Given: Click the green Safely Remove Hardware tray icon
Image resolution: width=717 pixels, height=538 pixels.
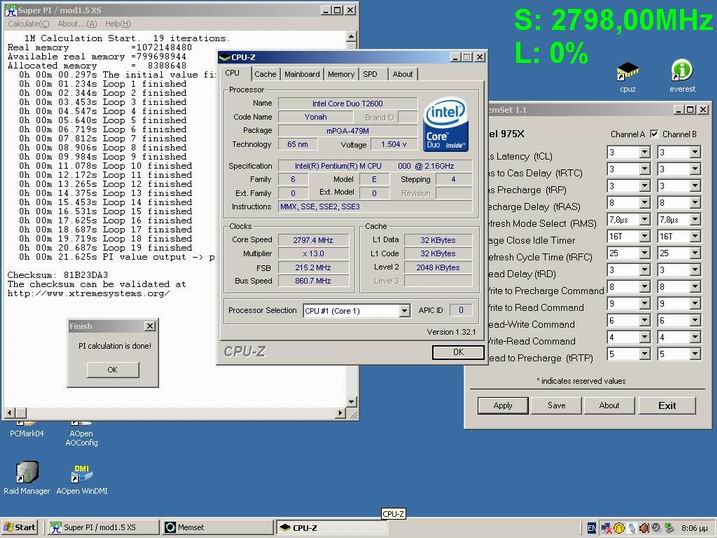Looking at the screenshot, I should coord(669,528).
